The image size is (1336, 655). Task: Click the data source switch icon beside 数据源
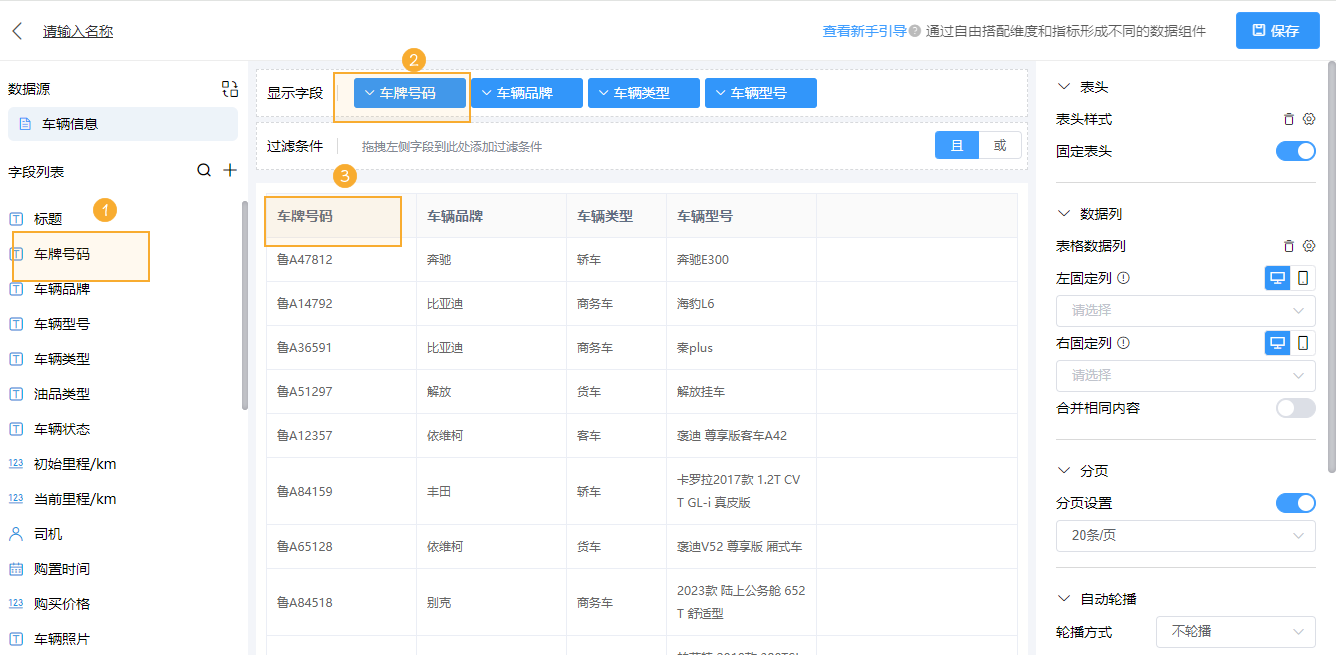point(229,89)
